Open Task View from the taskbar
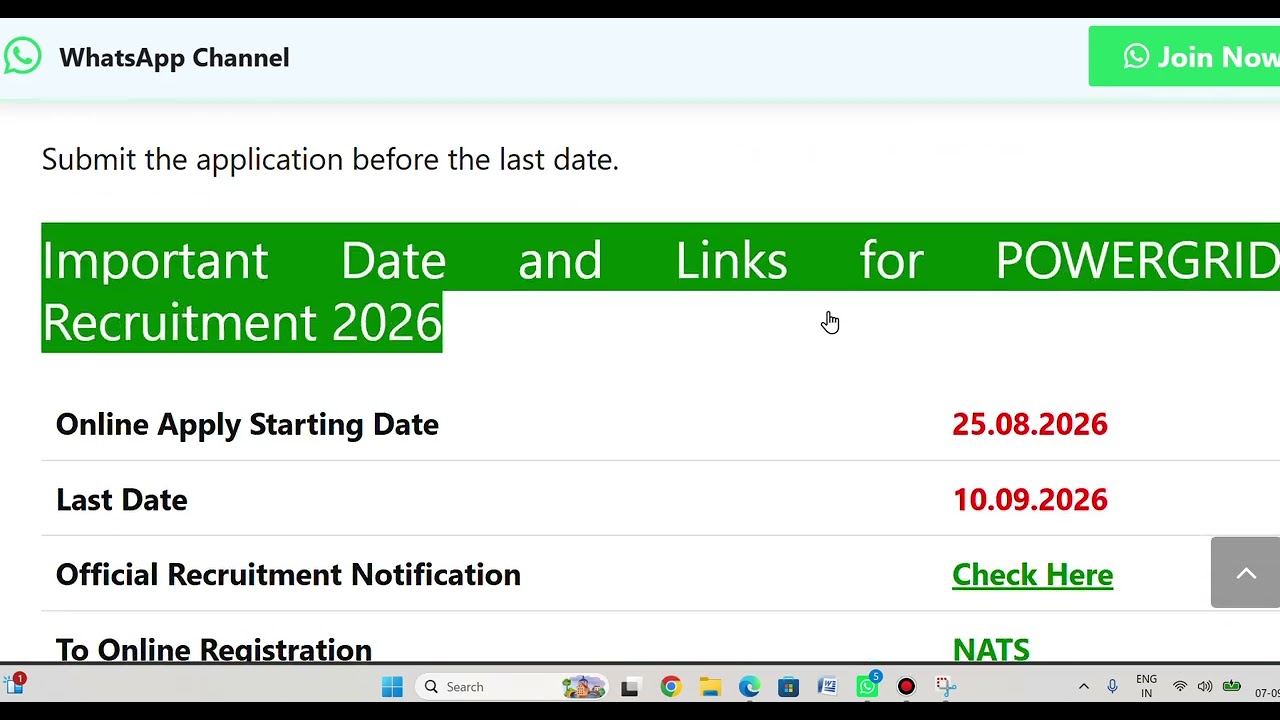 [x=630, y=687]
